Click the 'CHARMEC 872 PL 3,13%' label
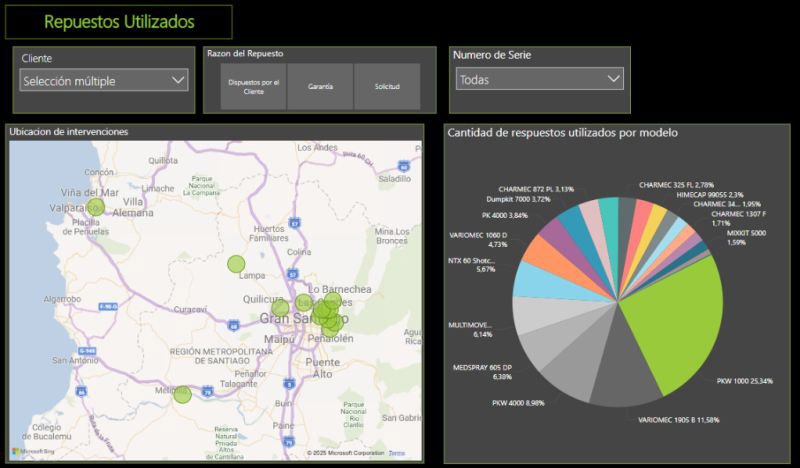This screenshot has height=468, width=800. coord(536,189)
